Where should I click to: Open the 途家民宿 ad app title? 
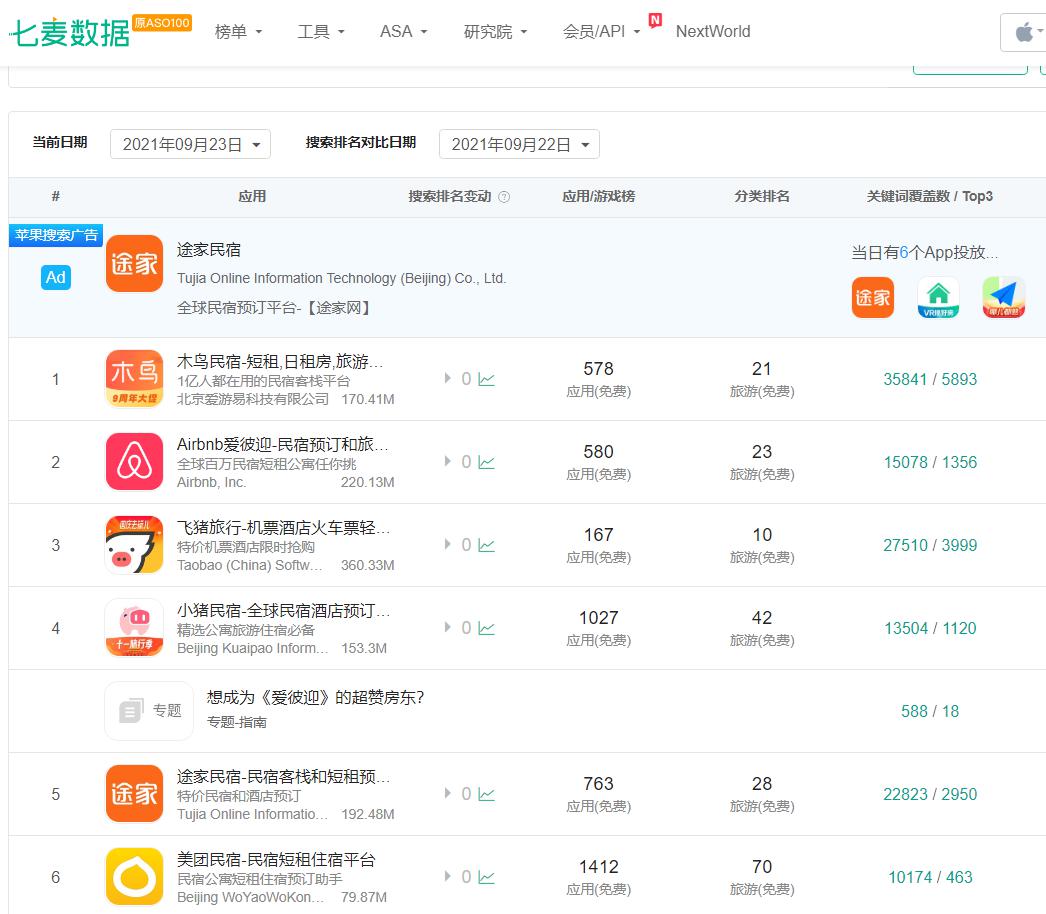point(209,250)
